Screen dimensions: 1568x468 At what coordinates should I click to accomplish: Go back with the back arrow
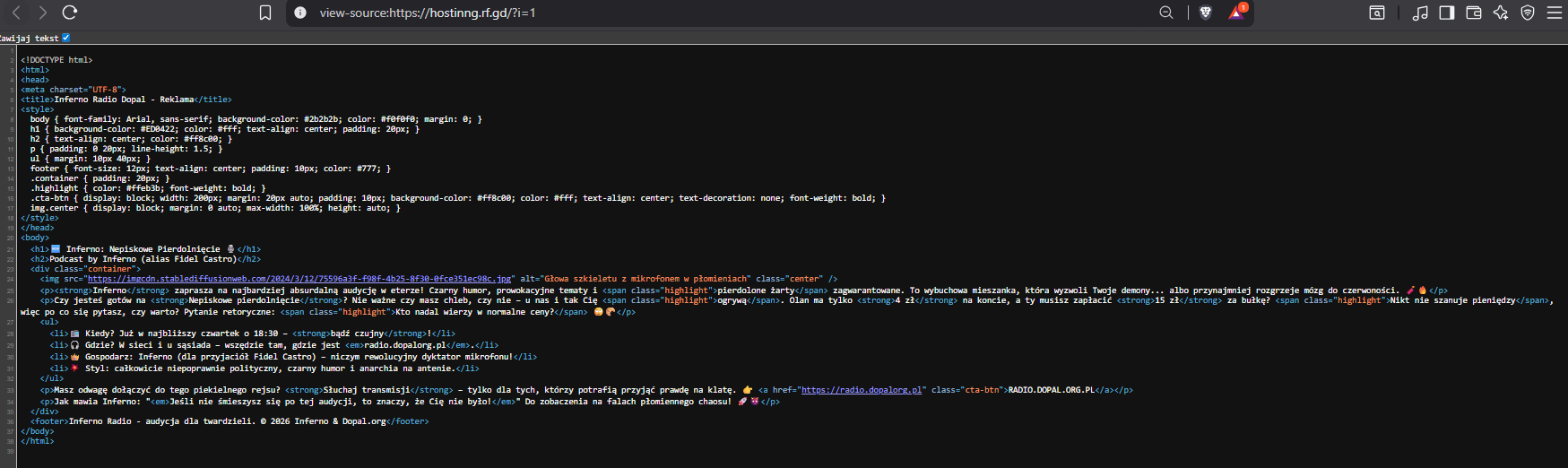tap(15, 13)
